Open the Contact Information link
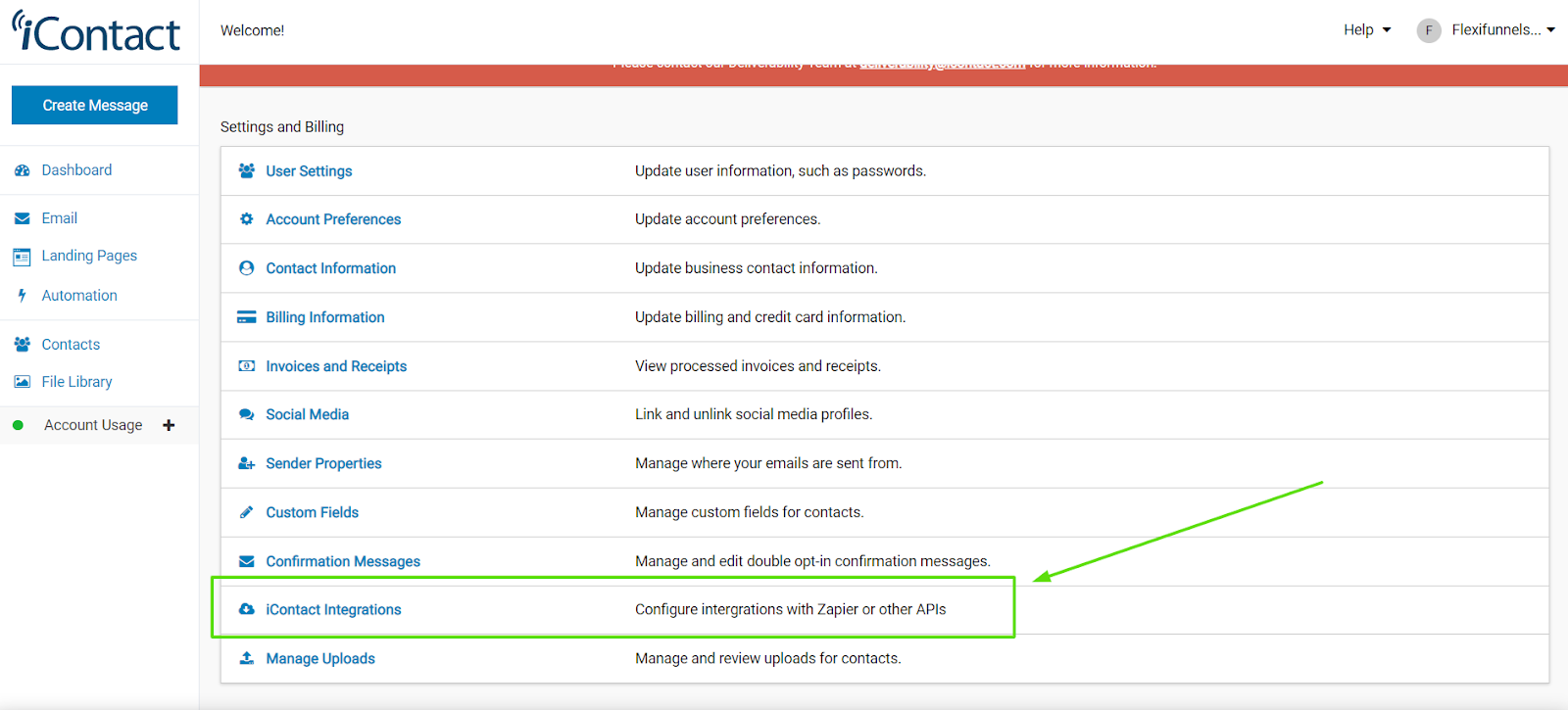This screenshot has height=710, width=1568. [330, 268]
